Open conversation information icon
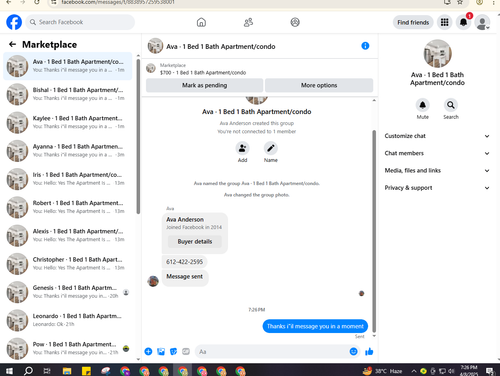The image size is (500, 376). (x=365, y=46)
